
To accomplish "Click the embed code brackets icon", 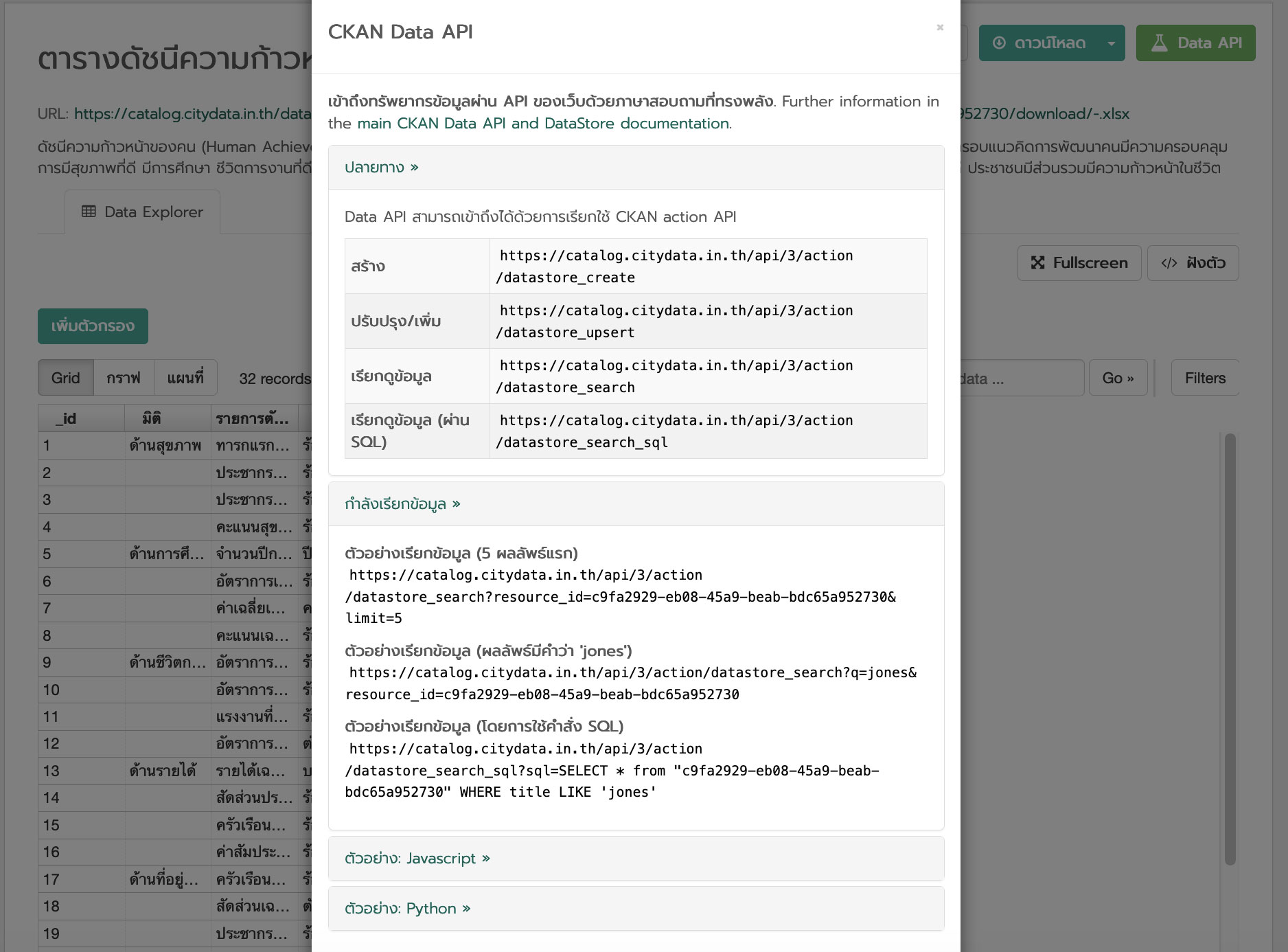I will point(1169,263).
